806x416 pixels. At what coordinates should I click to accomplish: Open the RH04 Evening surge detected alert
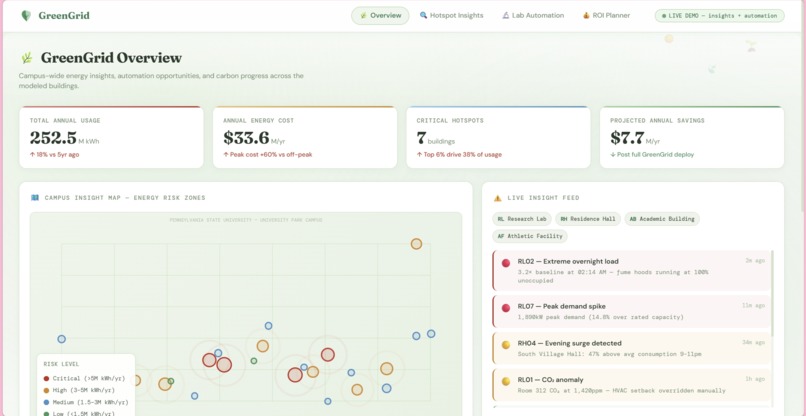[x=632, y=348]
